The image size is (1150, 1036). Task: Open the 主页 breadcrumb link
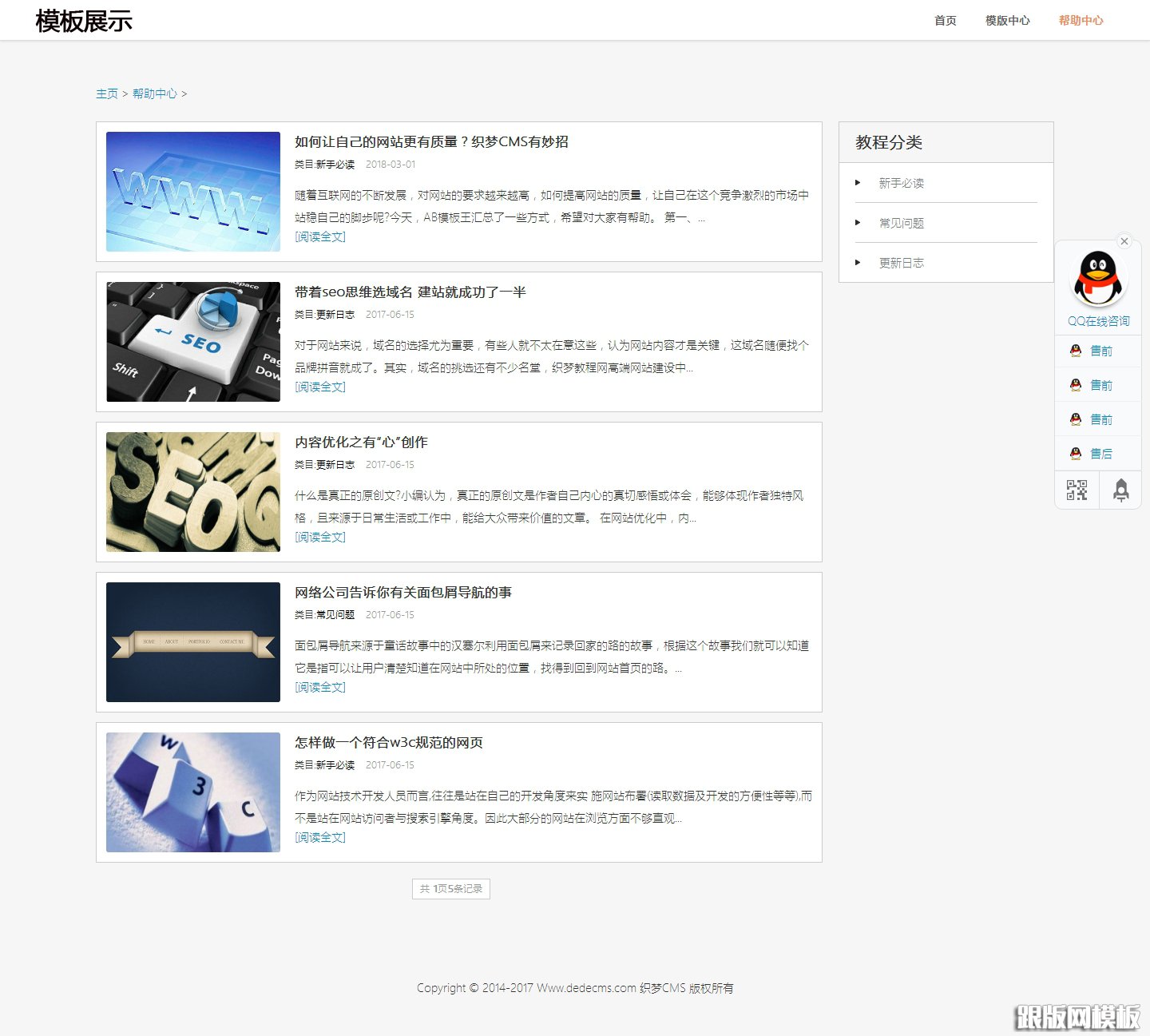pos(108,93)
